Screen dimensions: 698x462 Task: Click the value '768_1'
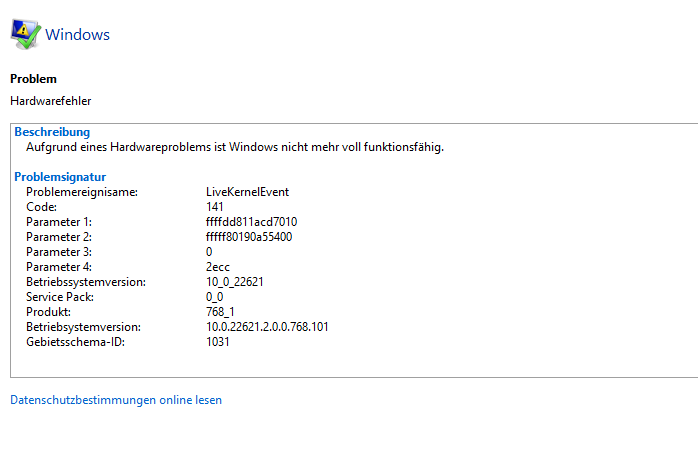click(x=220, y=312)
